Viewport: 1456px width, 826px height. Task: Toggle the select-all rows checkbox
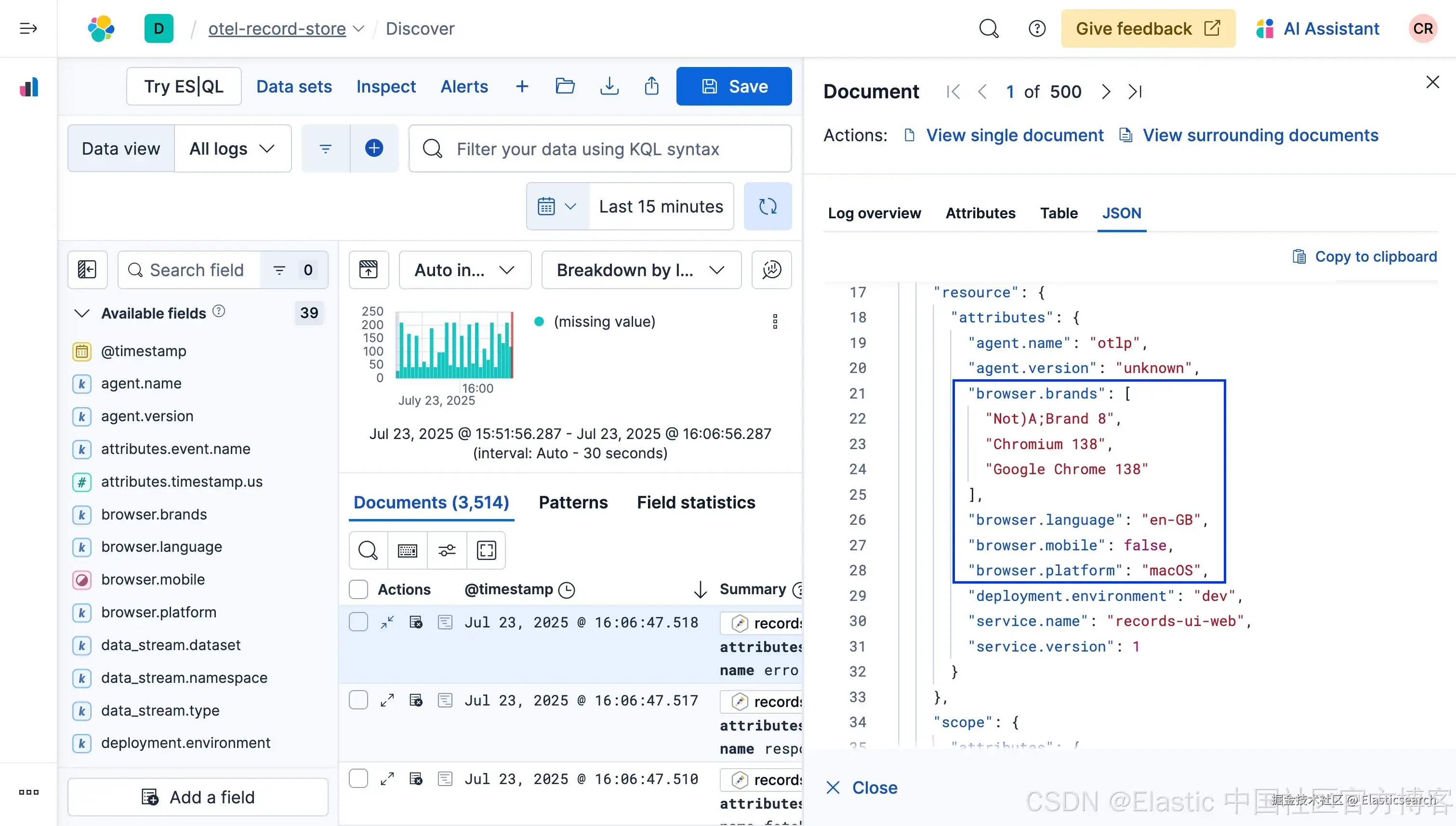point(358,589)
